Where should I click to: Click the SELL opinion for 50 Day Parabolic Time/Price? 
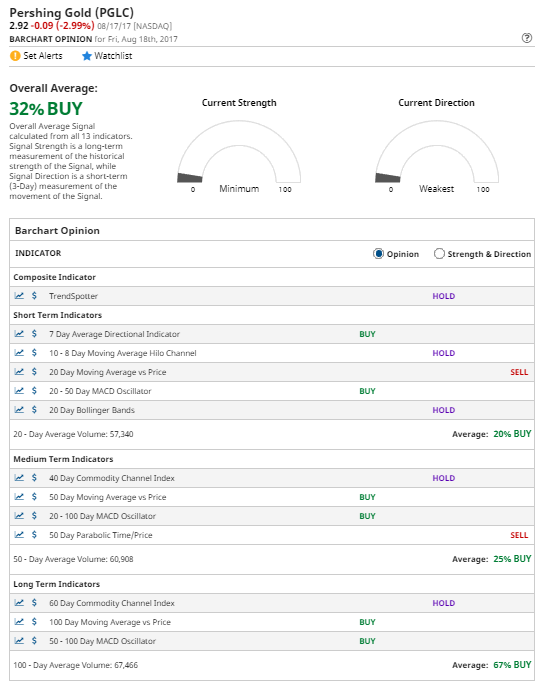tap(519, 535)
